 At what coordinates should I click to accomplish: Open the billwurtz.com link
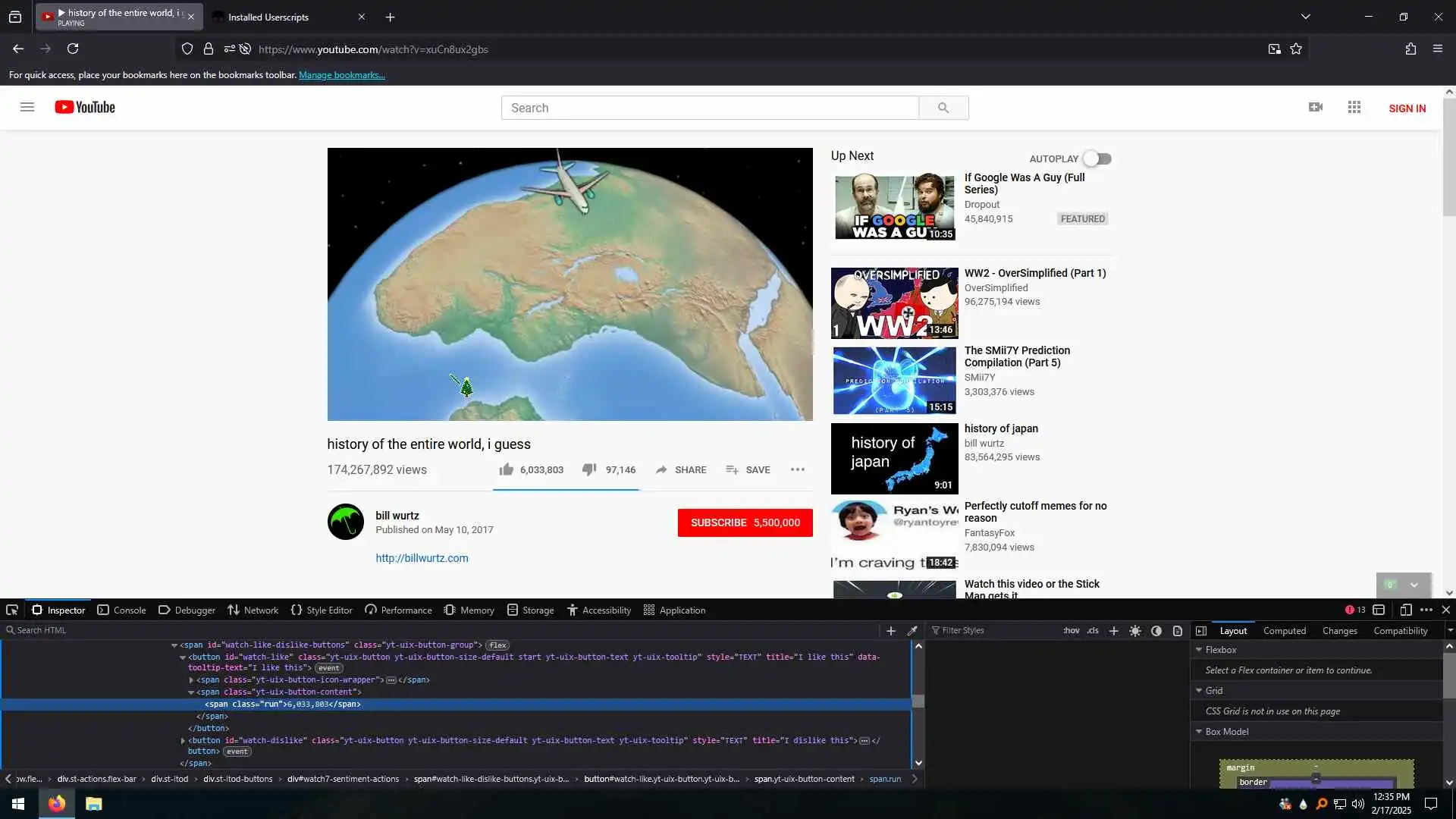click(422, 558)
